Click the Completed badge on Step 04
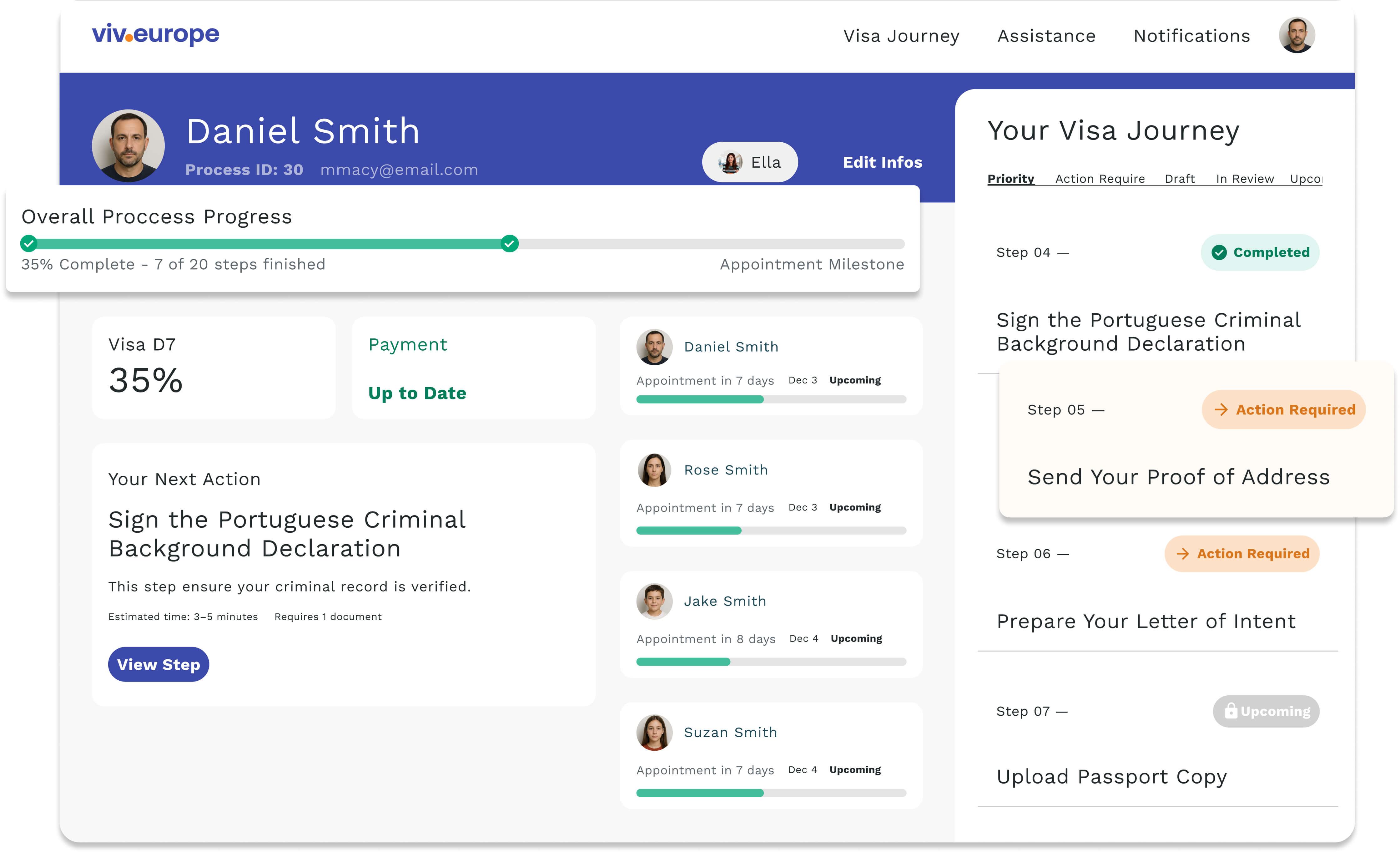This screenshot has width=1400, height=853. tap(1260, 252)
